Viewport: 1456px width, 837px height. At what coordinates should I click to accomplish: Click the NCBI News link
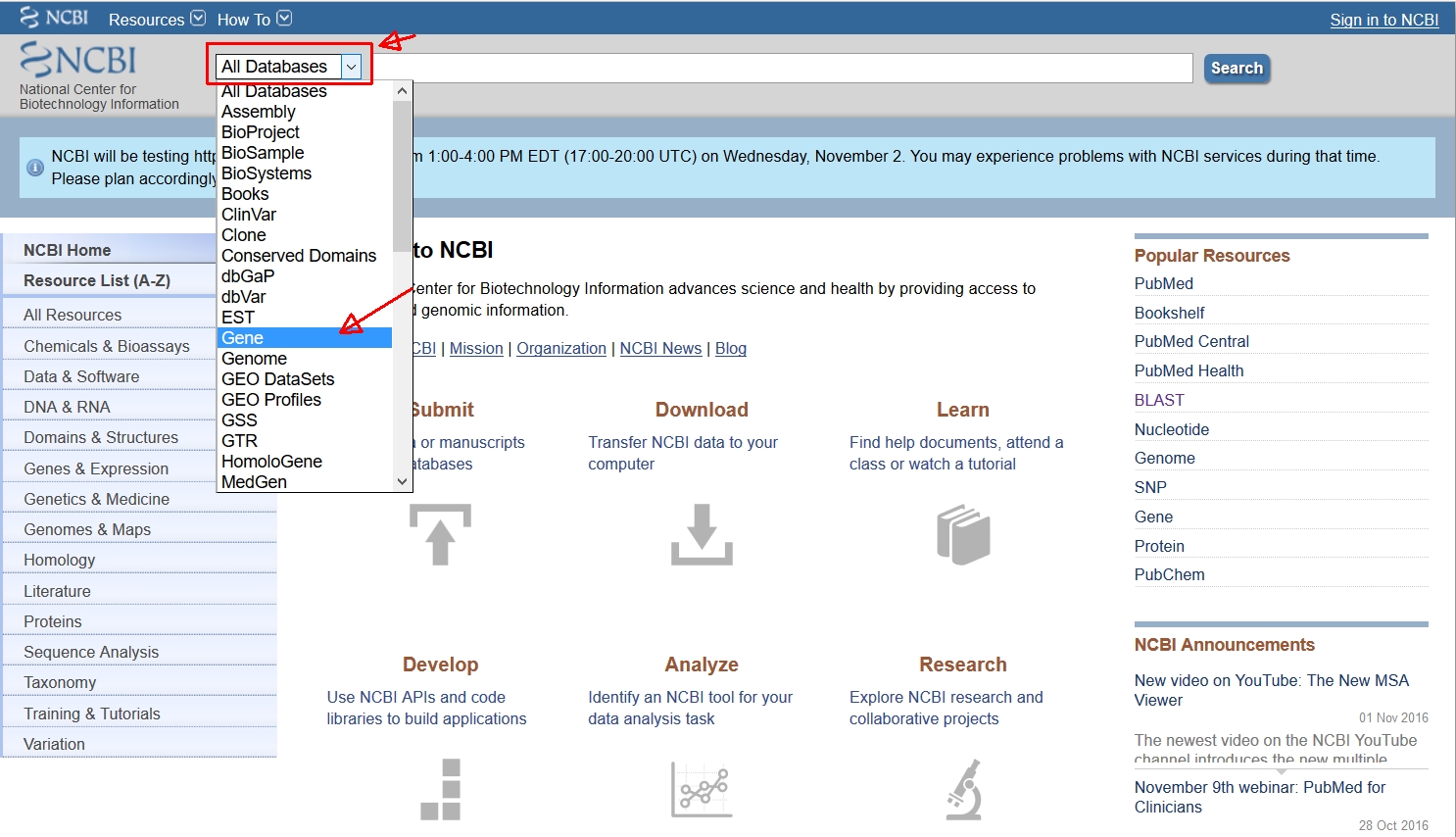[x=660, y=348]
